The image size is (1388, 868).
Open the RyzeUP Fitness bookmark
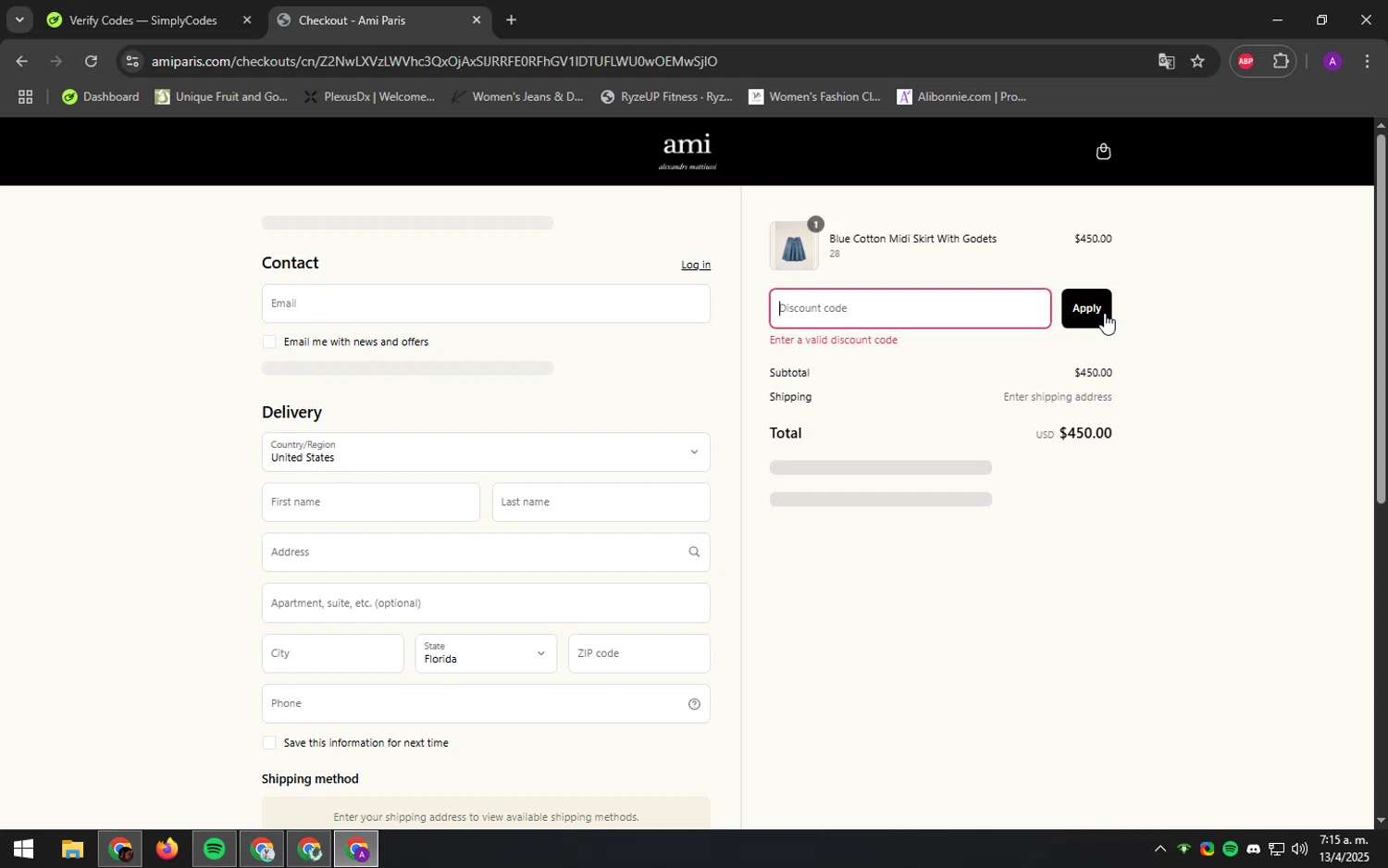[x=666, y=96]
